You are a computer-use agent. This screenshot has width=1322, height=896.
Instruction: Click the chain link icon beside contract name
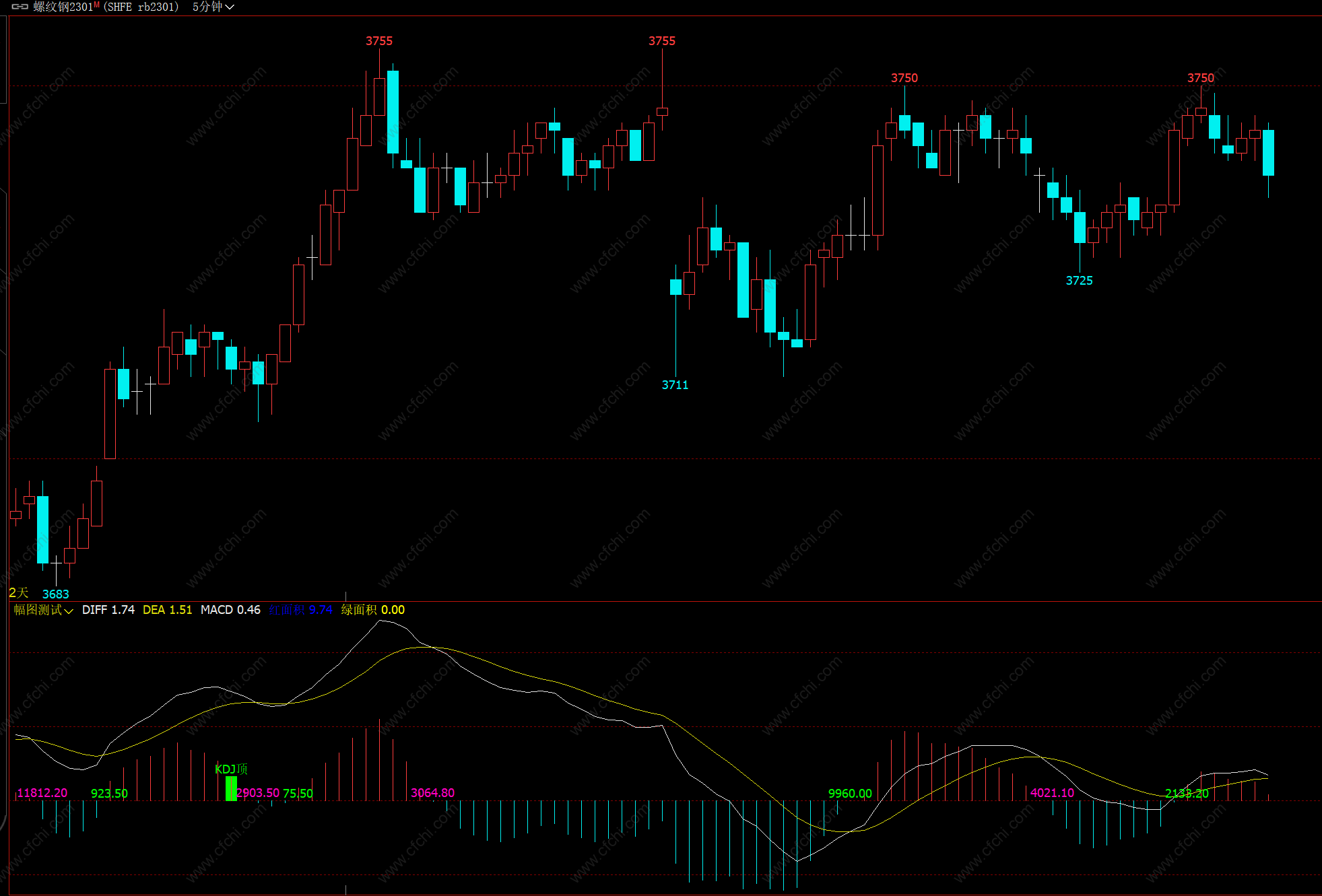pos(20,7)
